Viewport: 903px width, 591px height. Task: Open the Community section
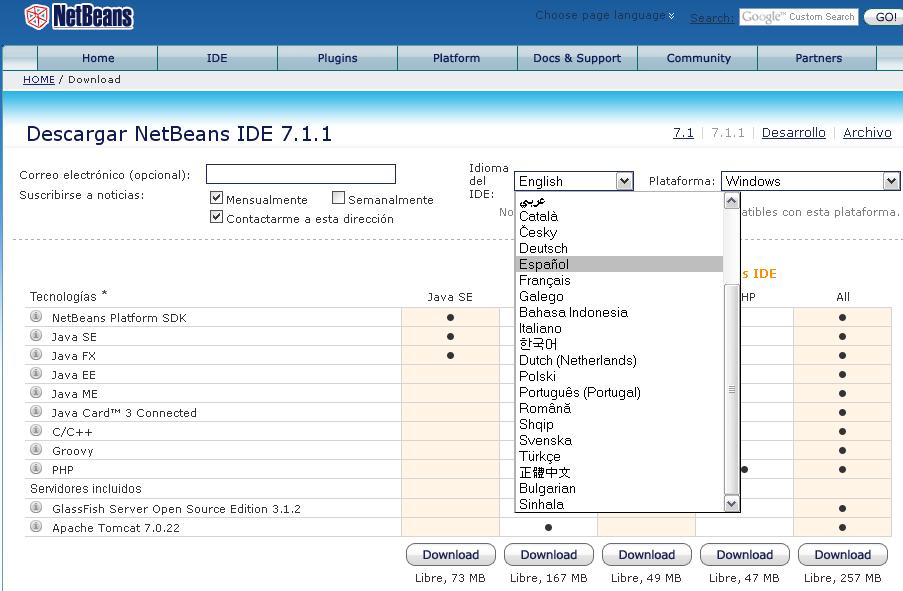pyautogui.click(x=697, y=58)
